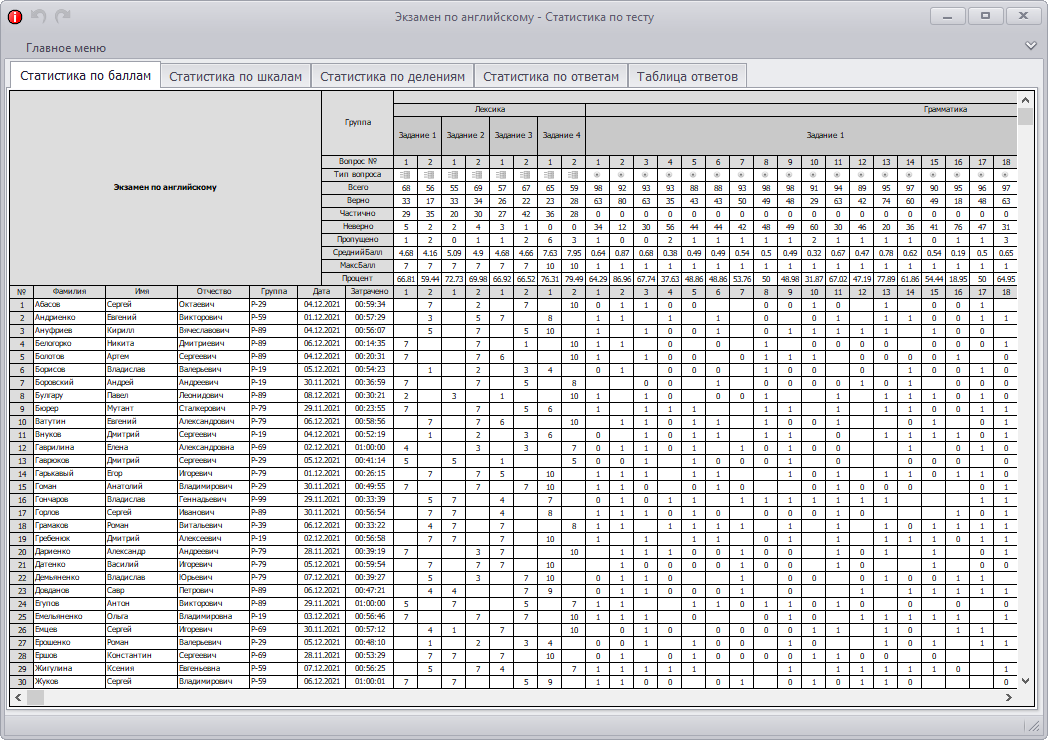Select the Лексика section header

pyautogui.click(x=490, y=109)
